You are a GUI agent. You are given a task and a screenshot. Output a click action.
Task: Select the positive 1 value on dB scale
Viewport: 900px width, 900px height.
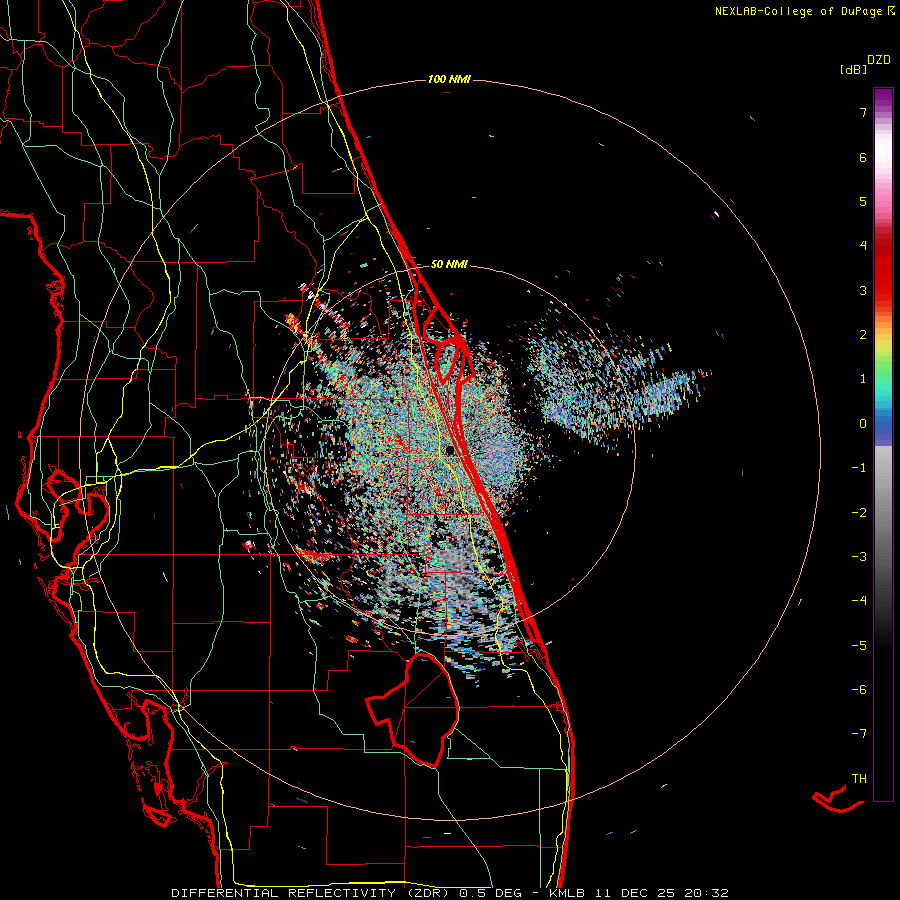point(863,379)
